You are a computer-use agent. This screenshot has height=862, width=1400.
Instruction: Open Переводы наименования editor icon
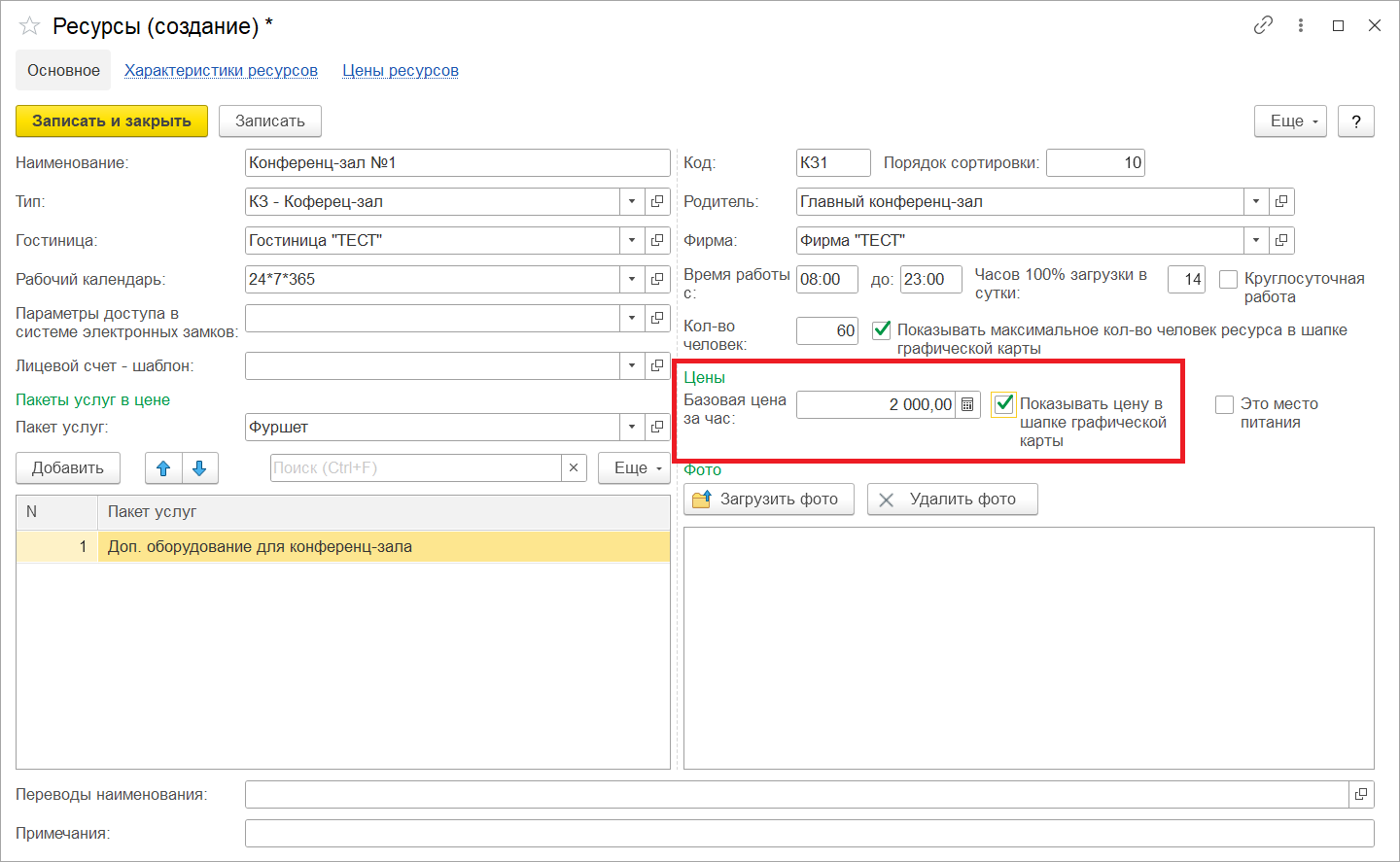(x=1361, y=794)
